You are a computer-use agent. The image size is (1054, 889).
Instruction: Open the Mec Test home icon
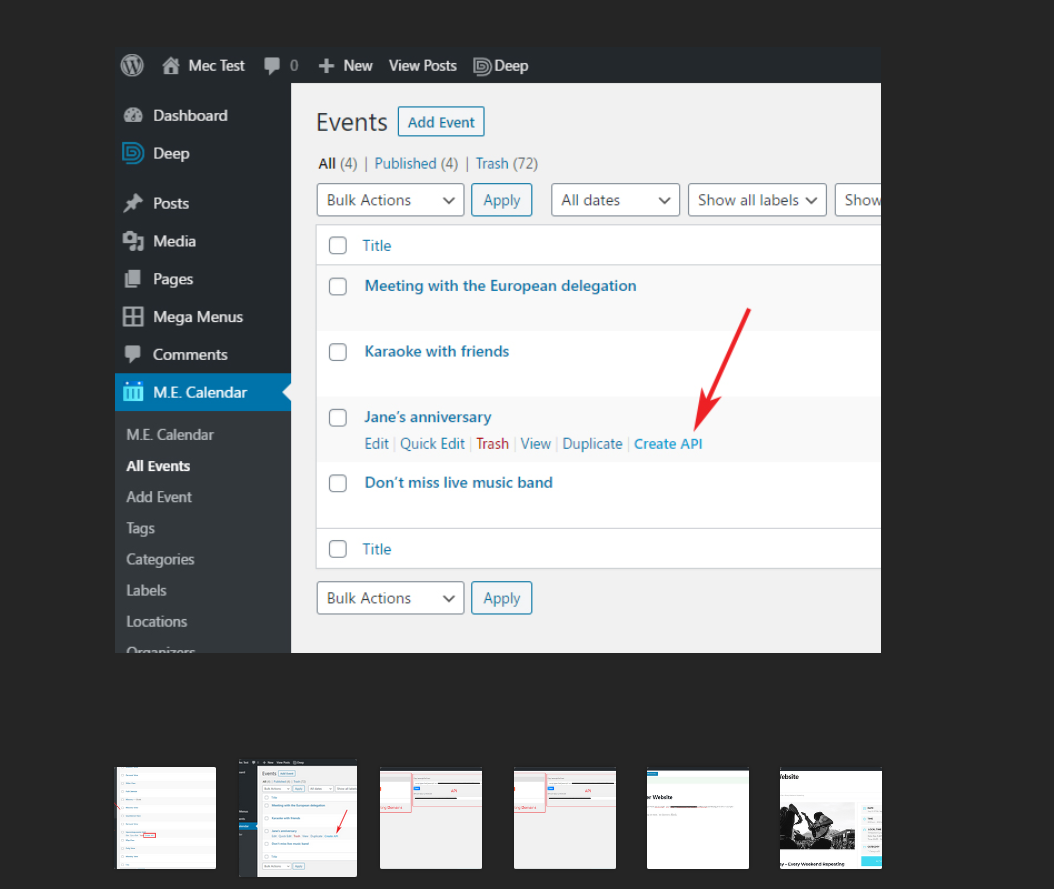point(170,65)
